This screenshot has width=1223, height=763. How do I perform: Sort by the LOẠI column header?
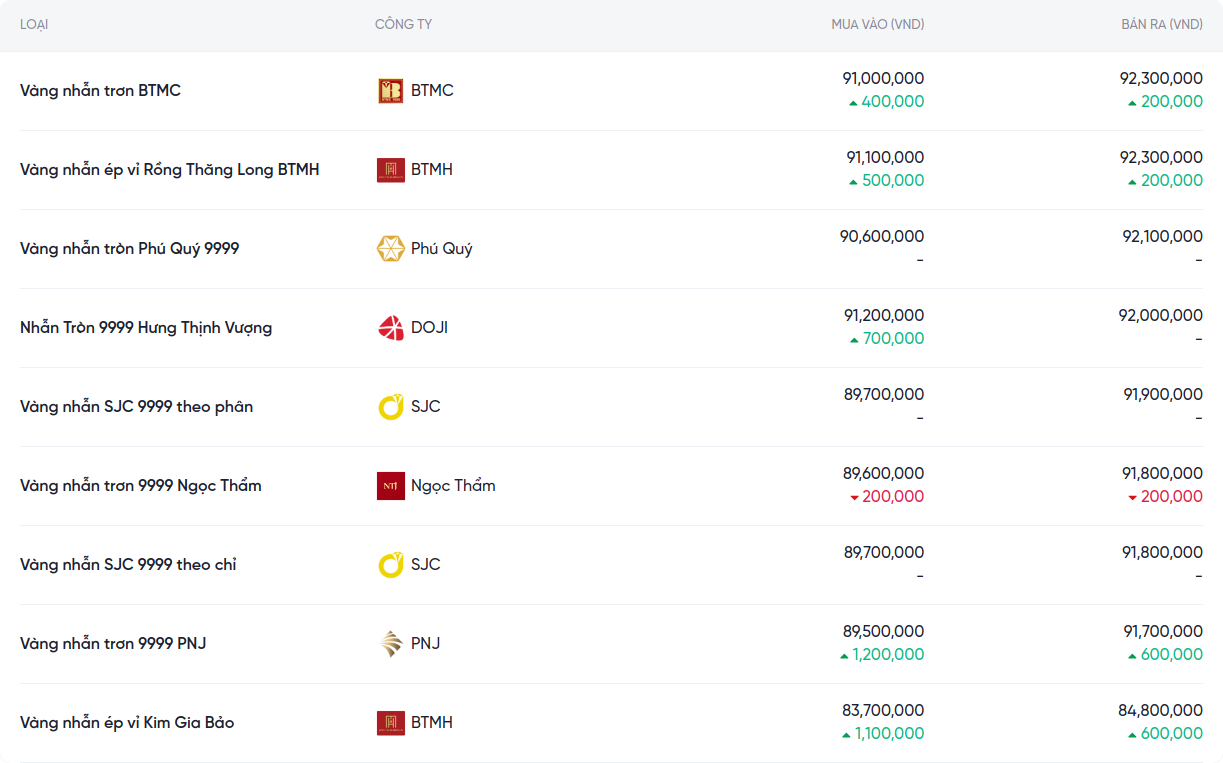pos(34,24)
